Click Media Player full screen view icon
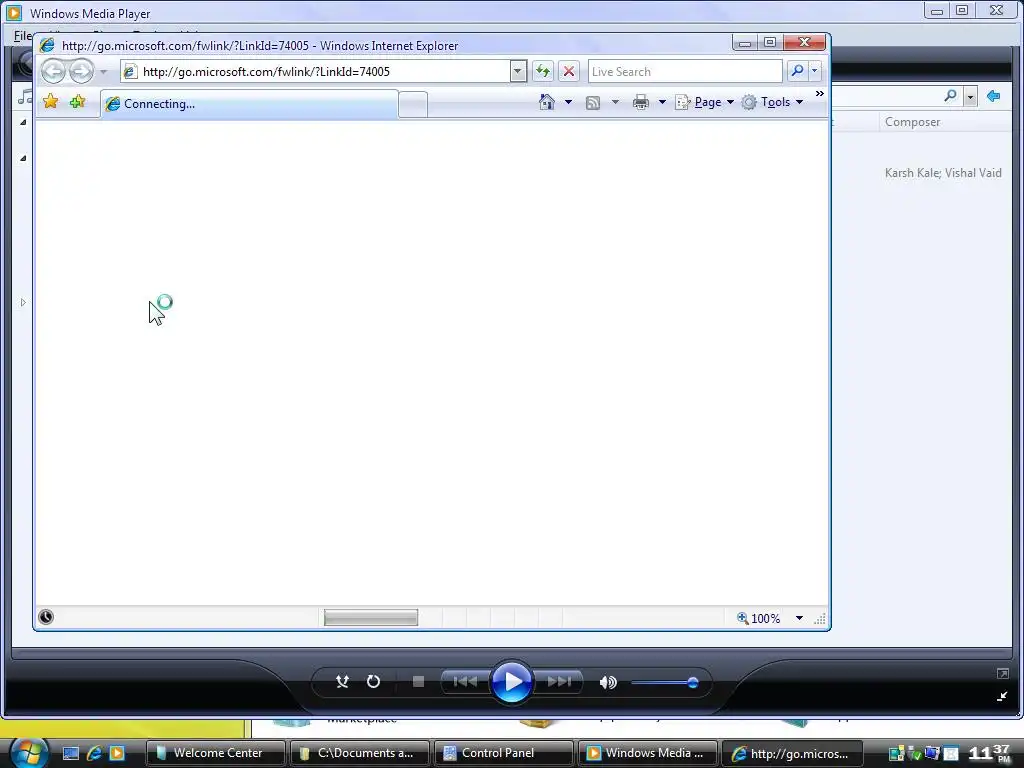 tap(1002, 673)
